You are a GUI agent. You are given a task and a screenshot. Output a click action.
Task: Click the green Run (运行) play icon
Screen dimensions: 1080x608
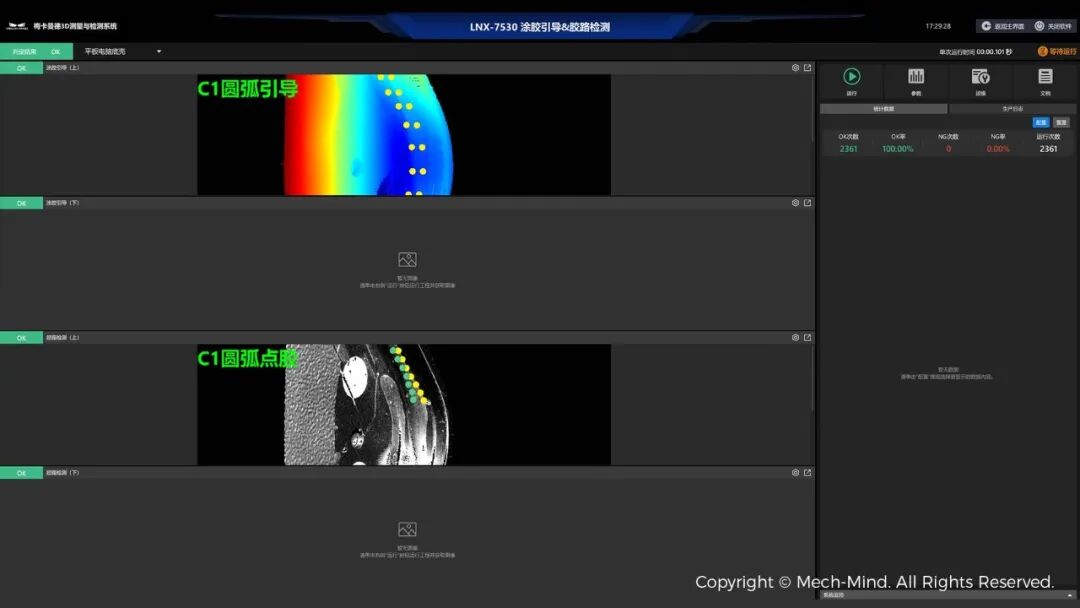(x=851, y=77)
